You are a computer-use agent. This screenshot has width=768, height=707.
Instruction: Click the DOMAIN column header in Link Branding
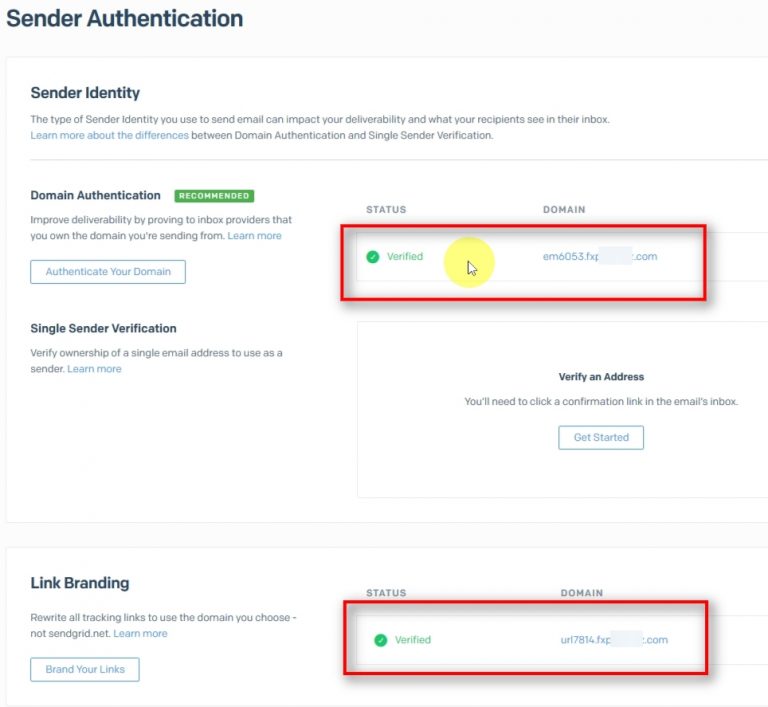tap(581, 593)
